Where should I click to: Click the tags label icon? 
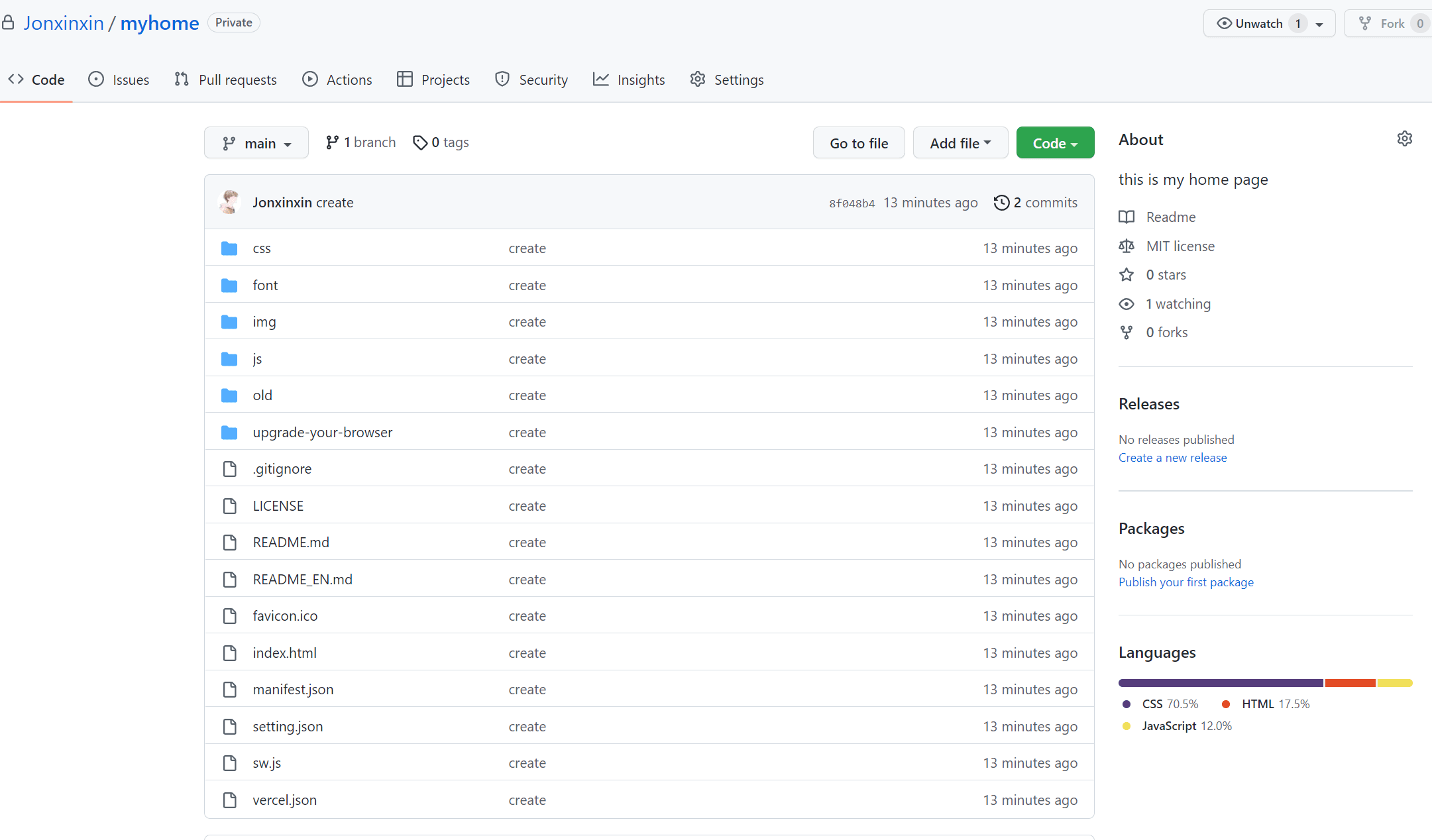(x=419, y=142)
